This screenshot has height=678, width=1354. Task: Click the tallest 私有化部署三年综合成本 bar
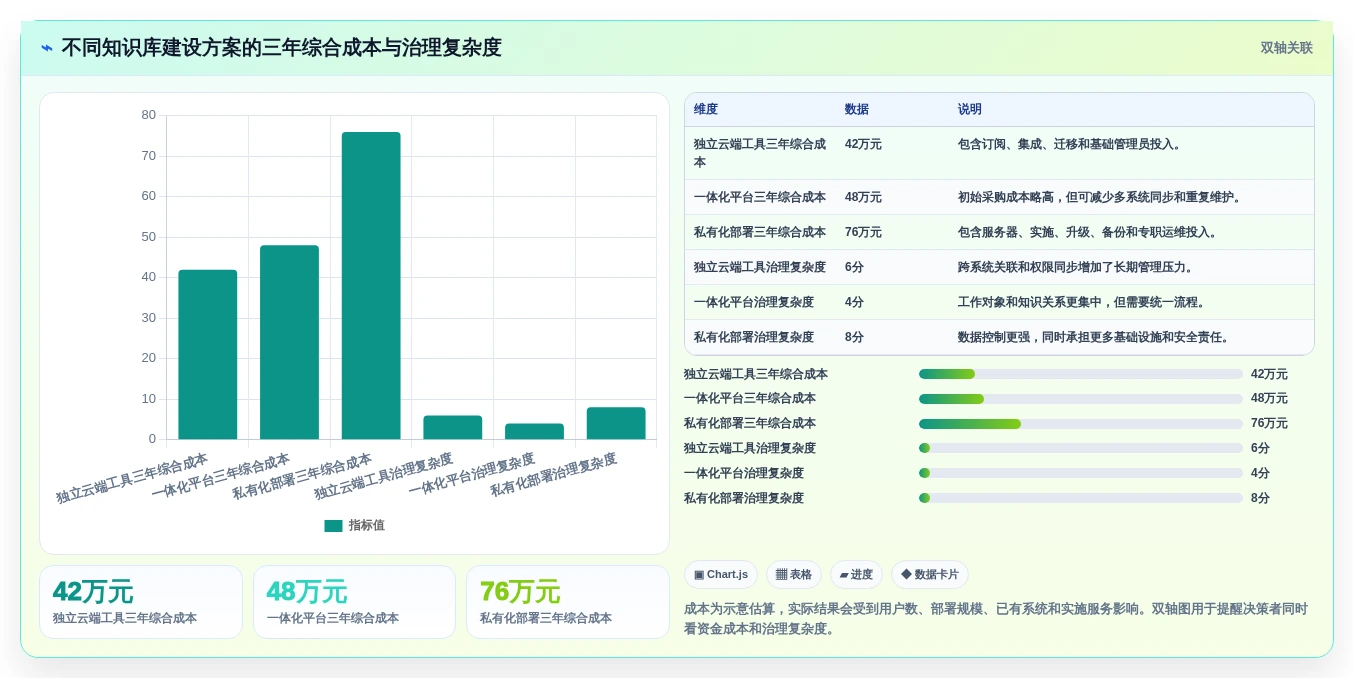(371, 285)
